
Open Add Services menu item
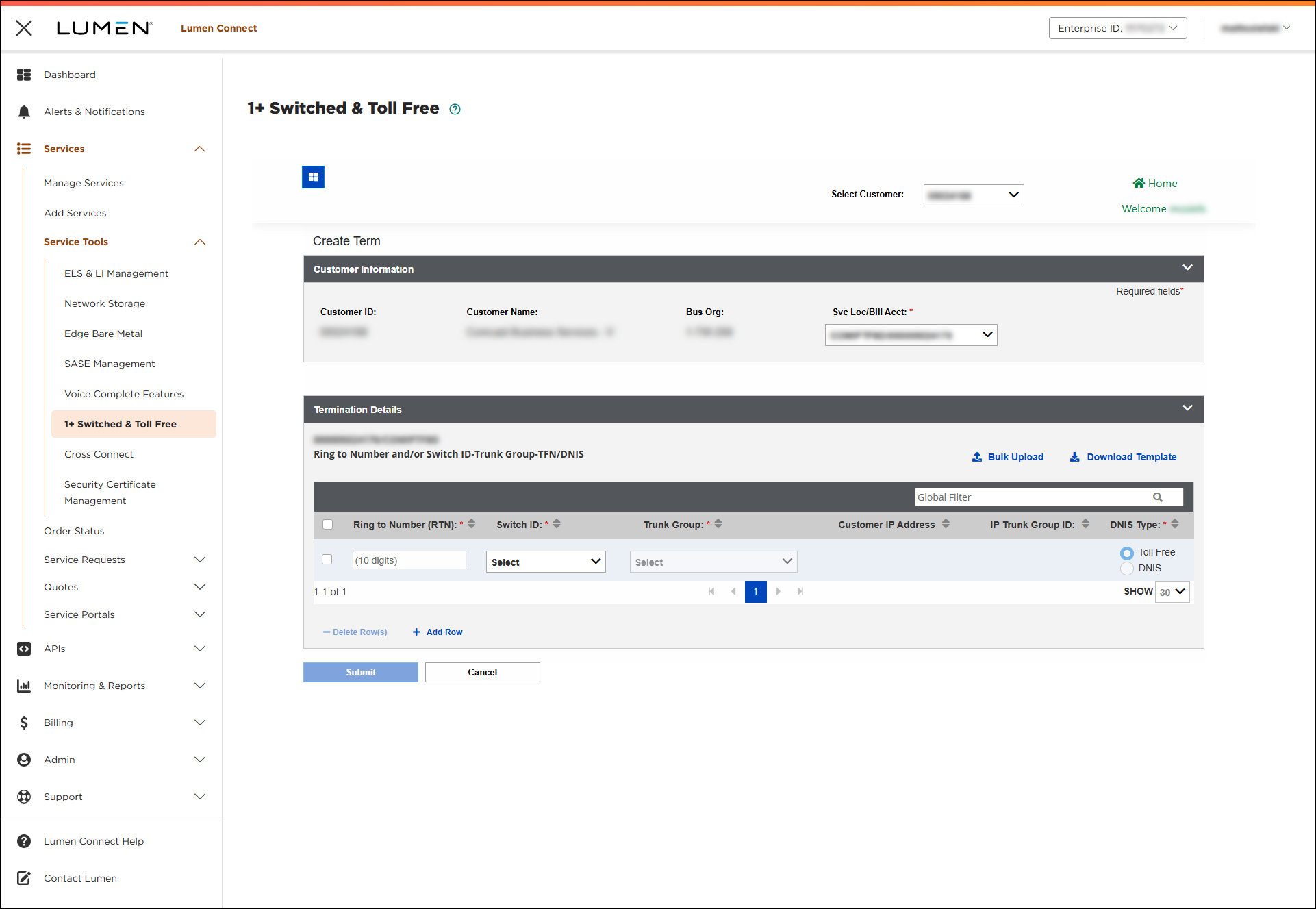click(75, 213)
